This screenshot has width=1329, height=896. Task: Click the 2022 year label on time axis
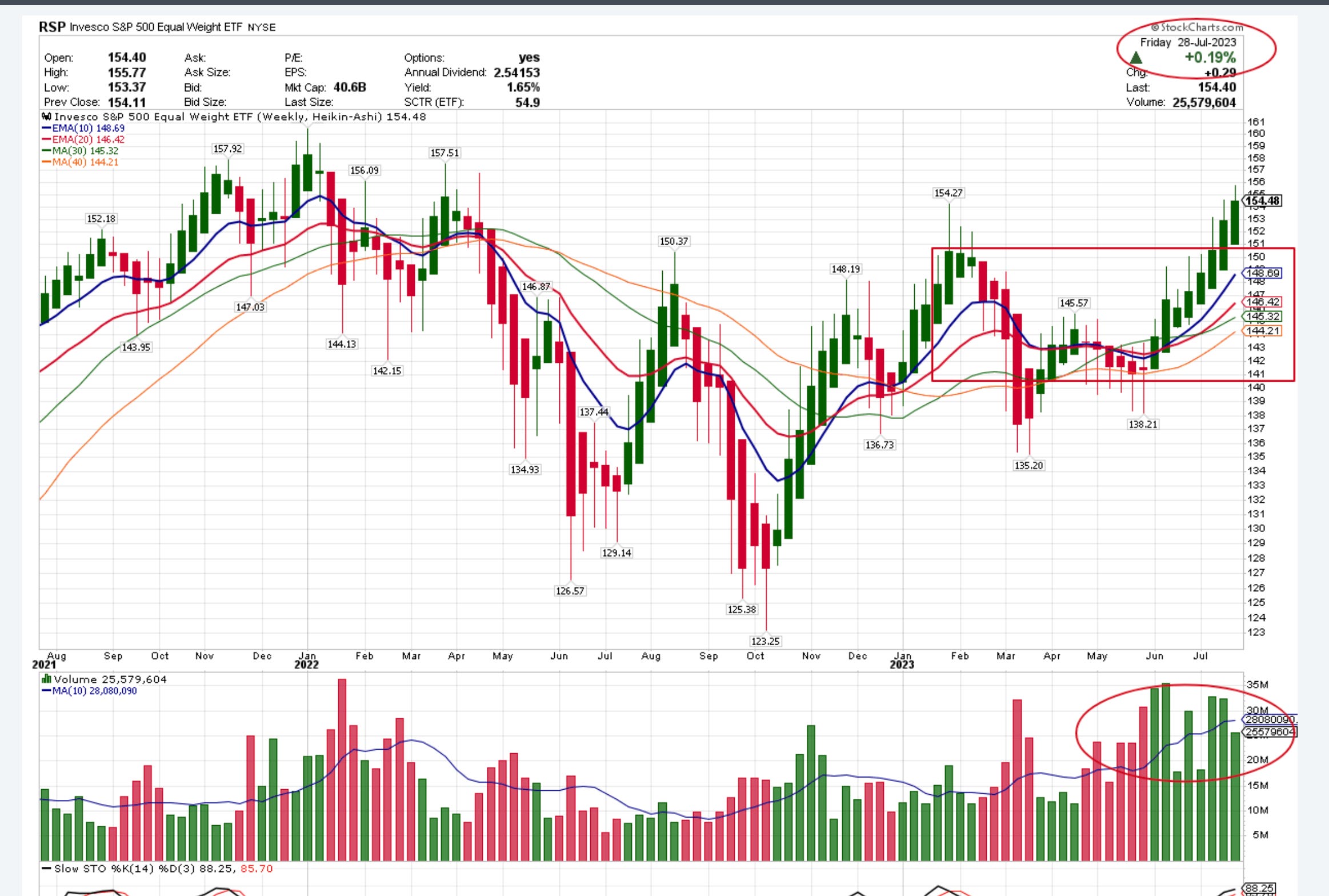point(306,665)
